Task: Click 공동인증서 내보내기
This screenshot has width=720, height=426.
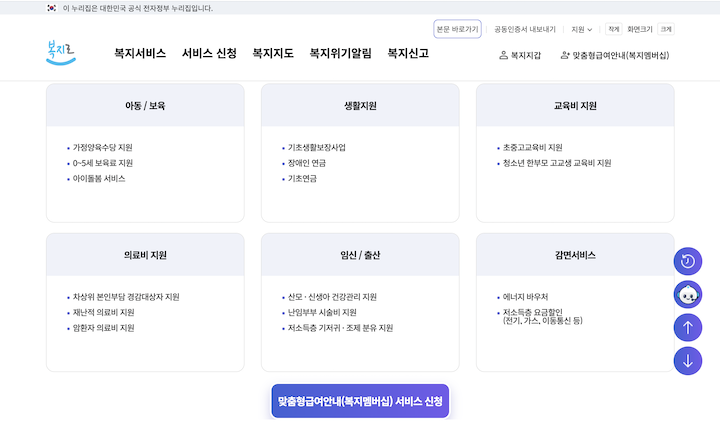Action: click(524, 29)
